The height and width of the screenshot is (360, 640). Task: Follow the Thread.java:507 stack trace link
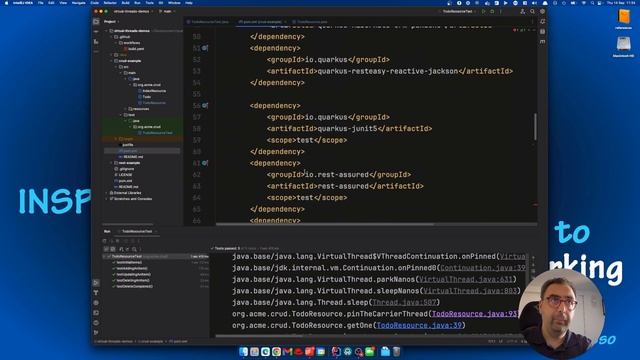tap(404, 302)
